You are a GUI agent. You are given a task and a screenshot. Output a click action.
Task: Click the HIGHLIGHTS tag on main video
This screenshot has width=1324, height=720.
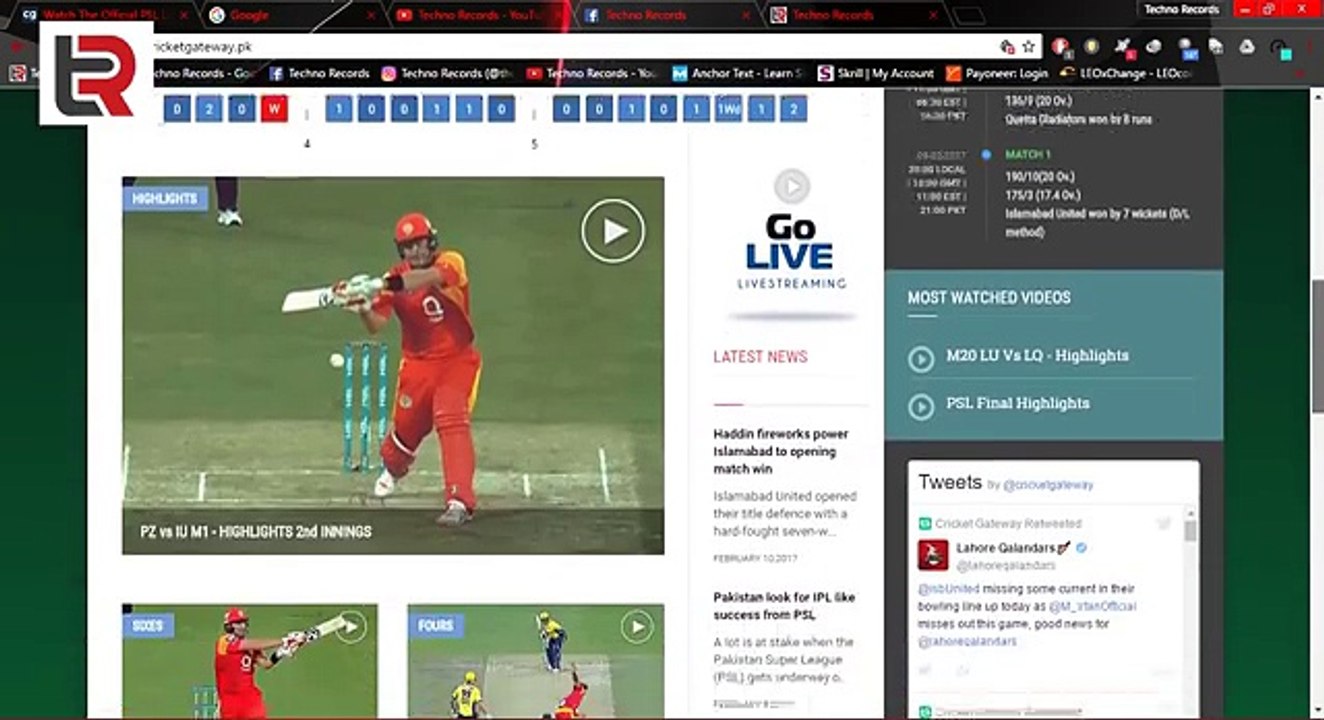pos(165,198)
